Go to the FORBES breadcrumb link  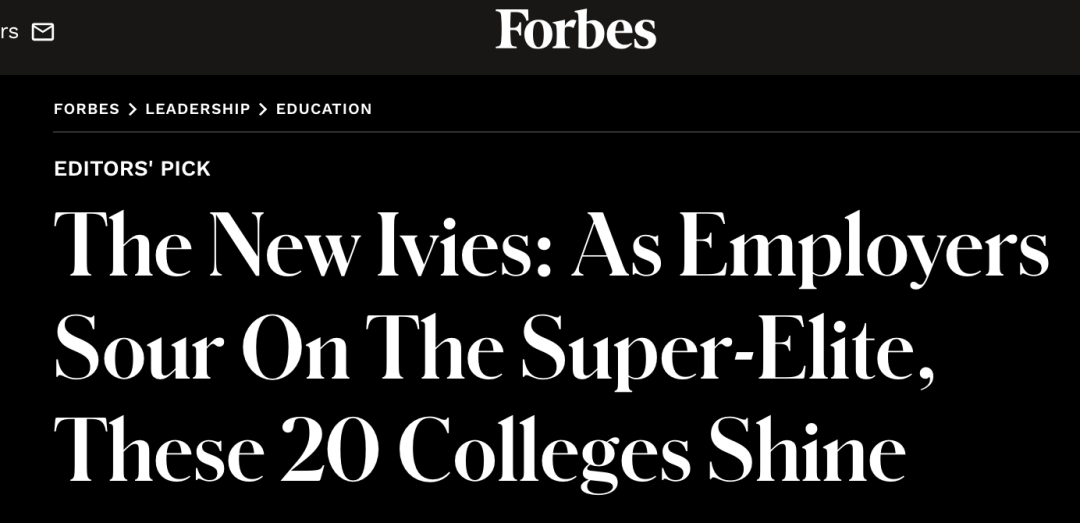tap(87, 109)
